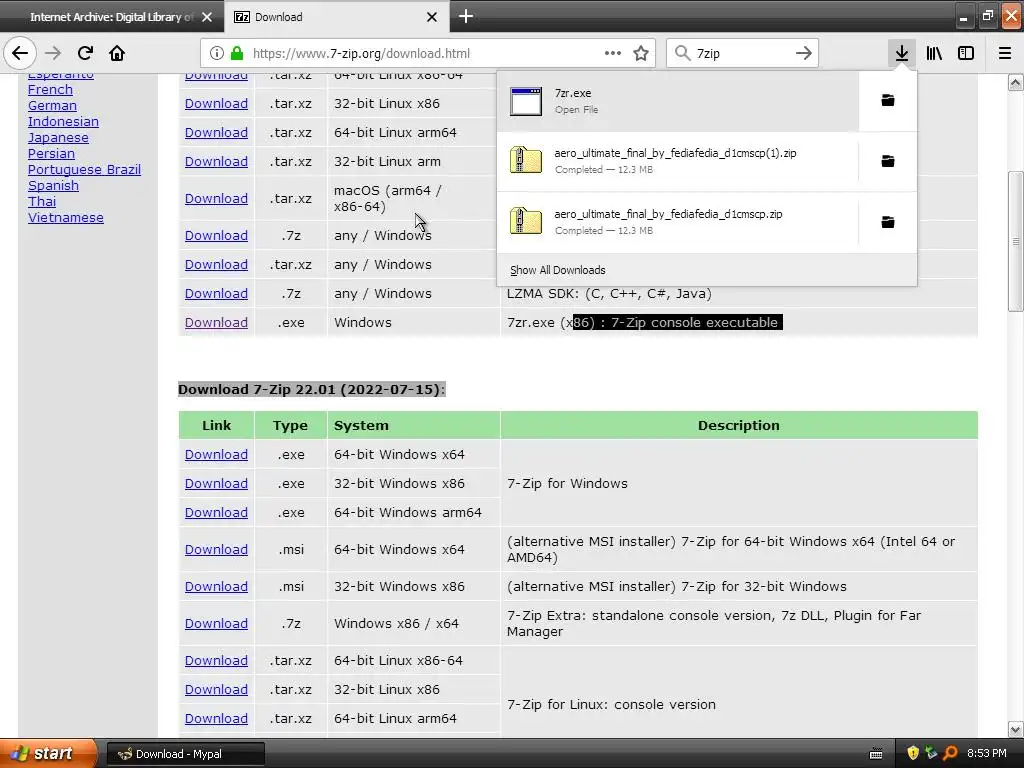The image size is (1024, 768).
Task: Click page scrollbar up arrow
Action: point(1015,82)
